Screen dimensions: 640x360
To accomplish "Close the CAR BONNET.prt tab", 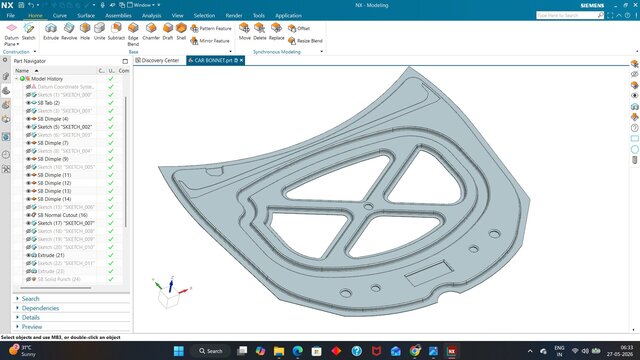I will pyautogui.click(x=241, y=60).
